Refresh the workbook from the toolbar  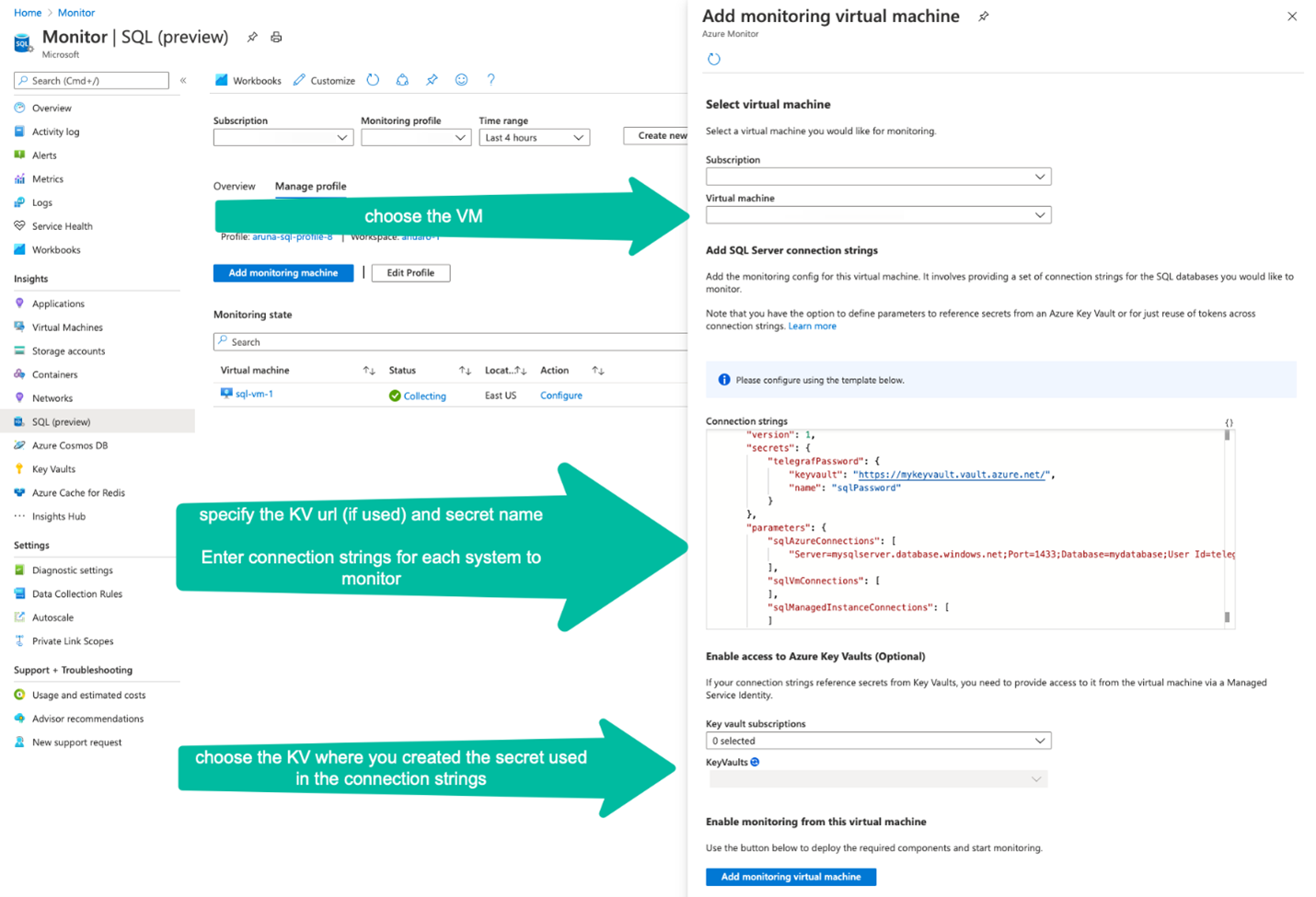[373, 80]
